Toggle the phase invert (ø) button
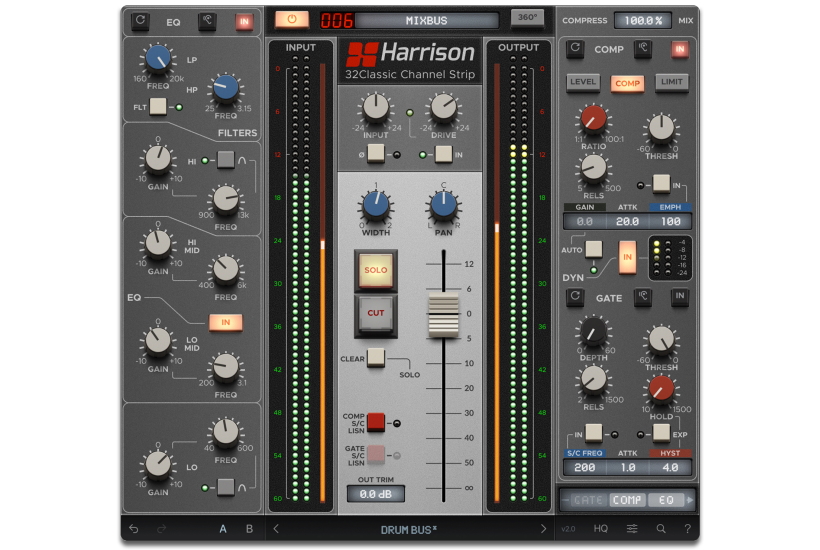The height and width of the screenshot is (550, 820). (x=375, y=154)
